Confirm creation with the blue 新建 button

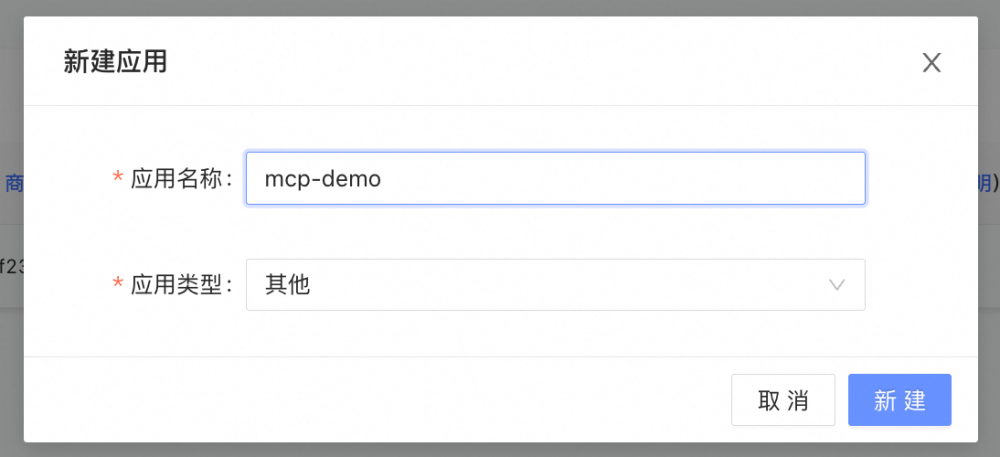900,400
